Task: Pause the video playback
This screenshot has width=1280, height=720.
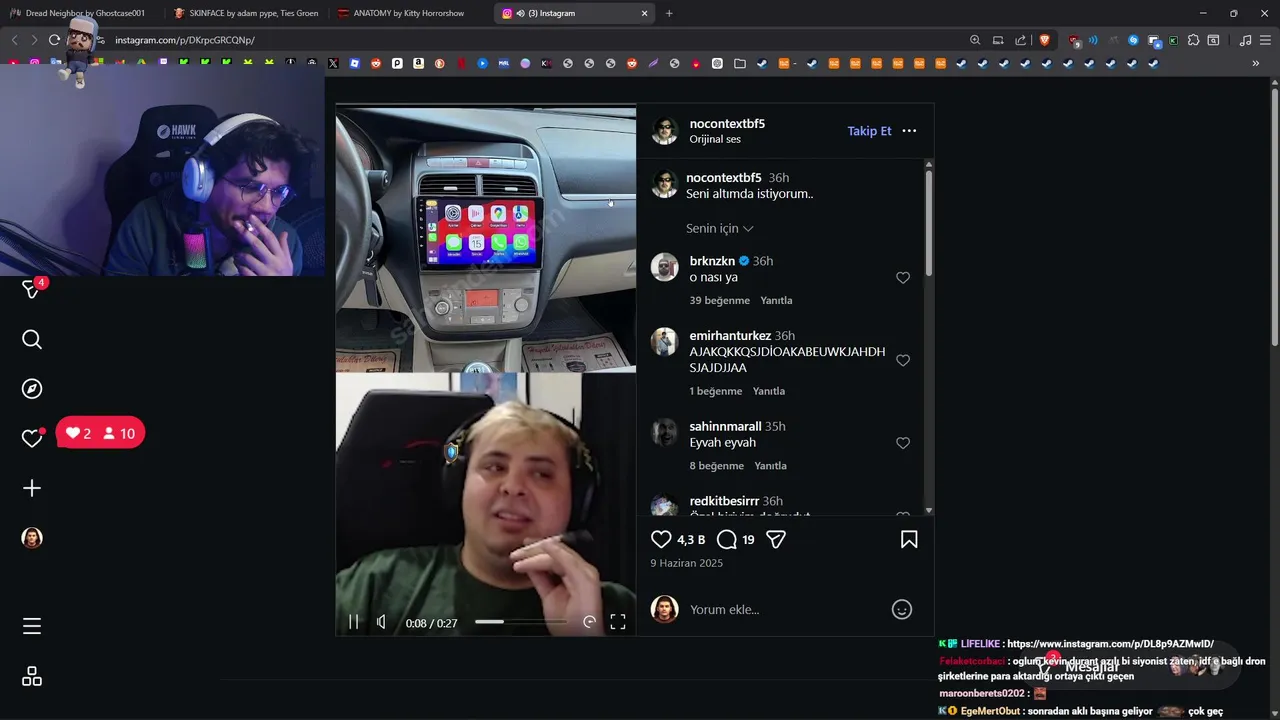Action: 353,622
